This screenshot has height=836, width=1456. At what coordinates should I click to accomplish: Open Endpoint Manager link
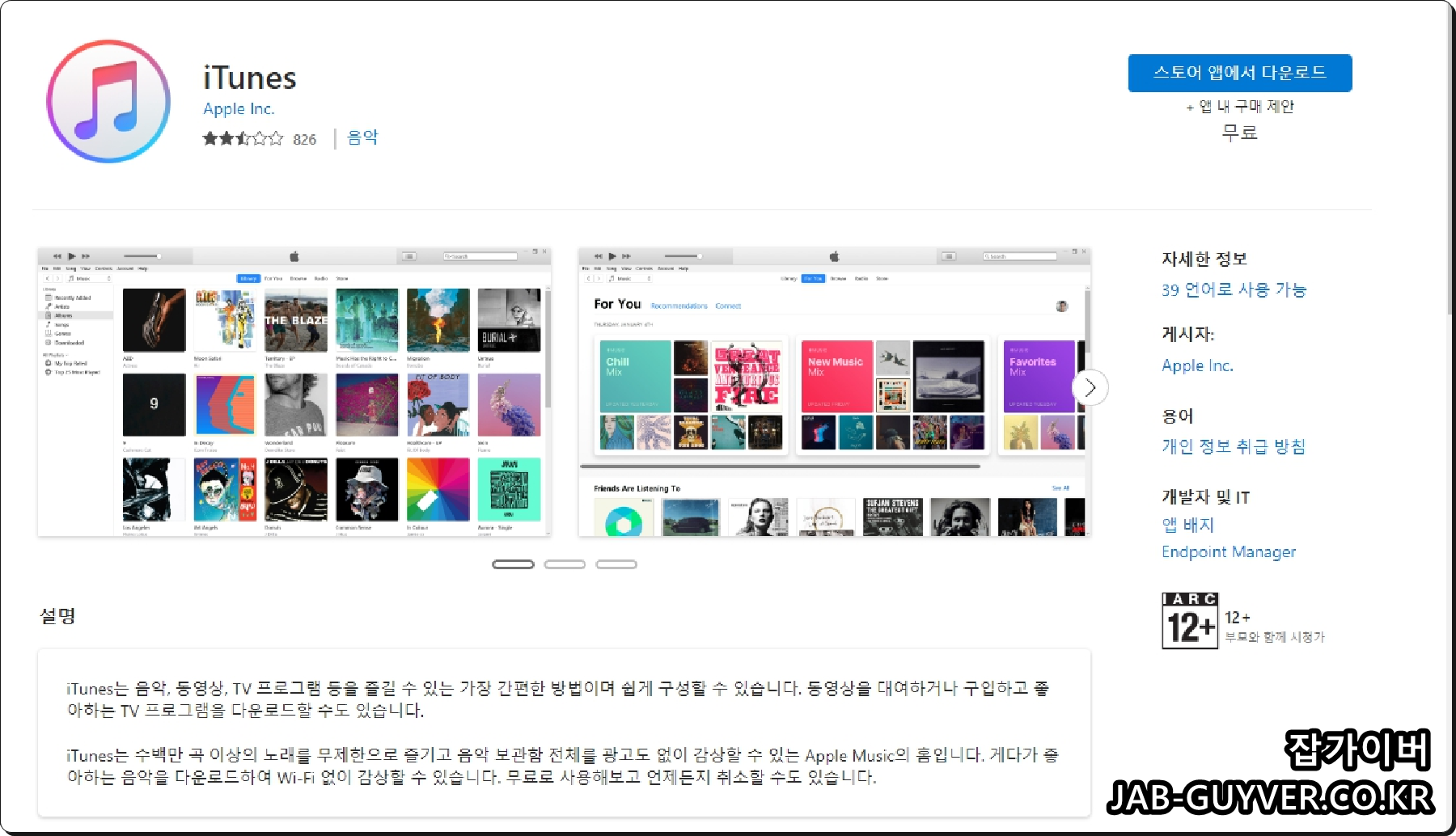(1229, 551)
